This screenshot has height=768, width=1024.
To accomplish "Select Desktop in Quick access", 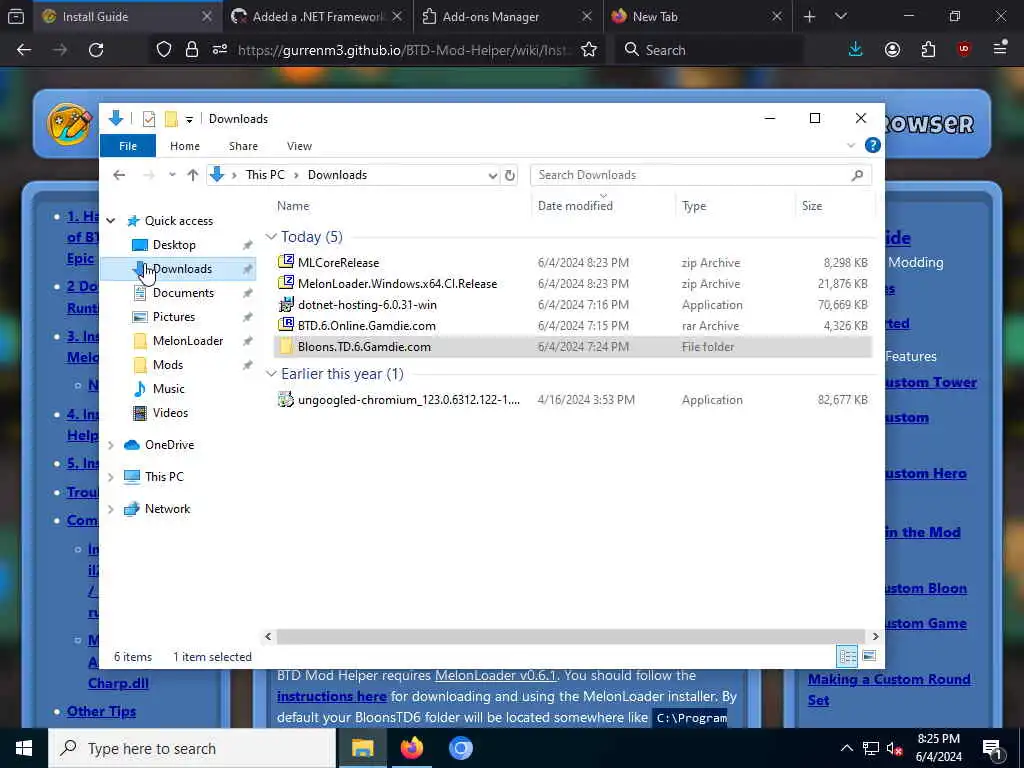I will click(174, 245).
